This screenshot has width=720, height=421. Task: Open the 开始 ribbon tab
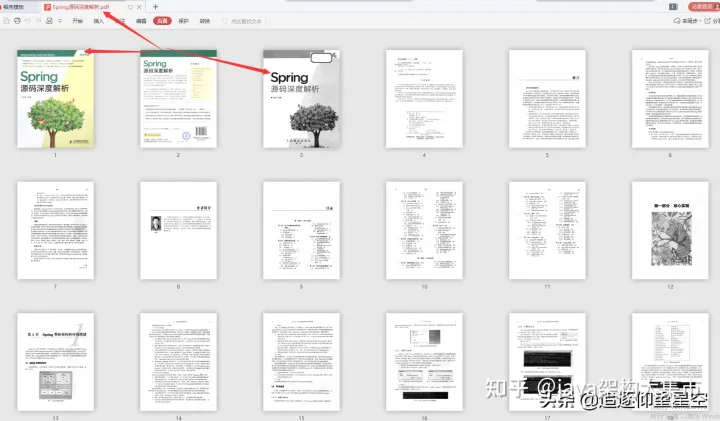click(78, 21)
